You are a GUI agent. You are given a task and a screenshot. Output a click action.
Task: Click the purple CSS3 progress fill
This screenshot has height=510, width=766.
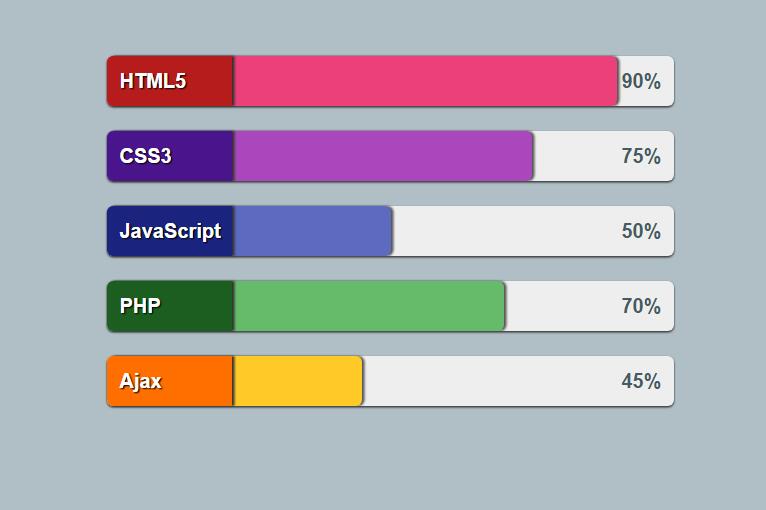pyautogui.click(x=383, y=156)
